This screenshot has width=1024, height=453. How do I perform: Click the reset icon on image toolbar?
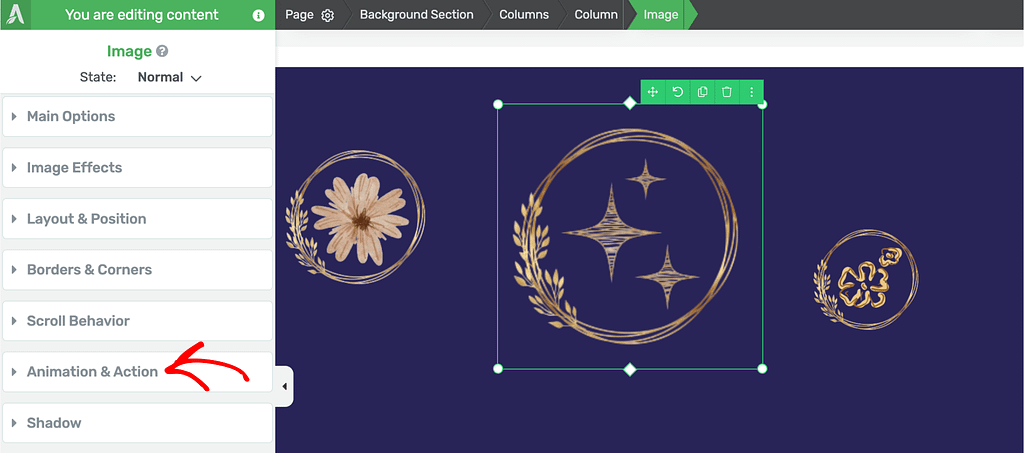[678, 92]
